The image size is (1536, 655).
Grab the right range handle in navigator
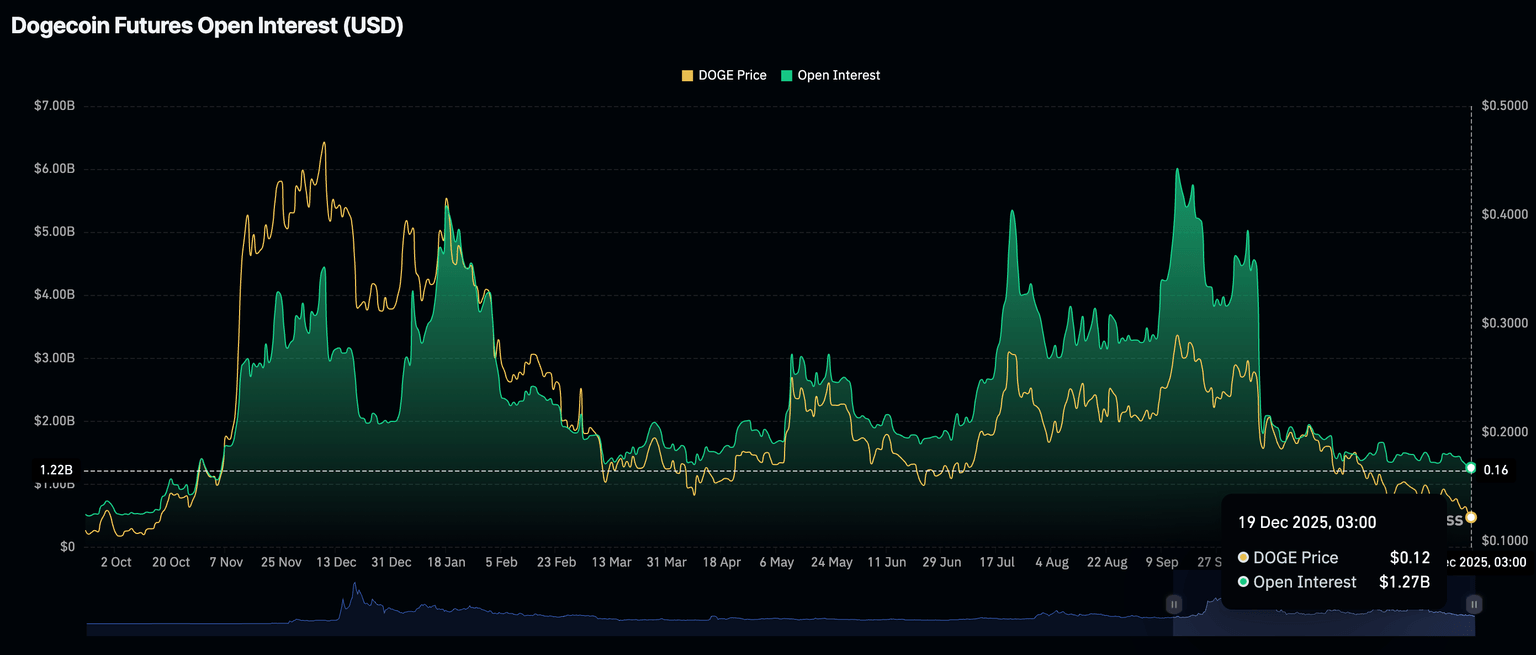click(x=1473, y=604)
